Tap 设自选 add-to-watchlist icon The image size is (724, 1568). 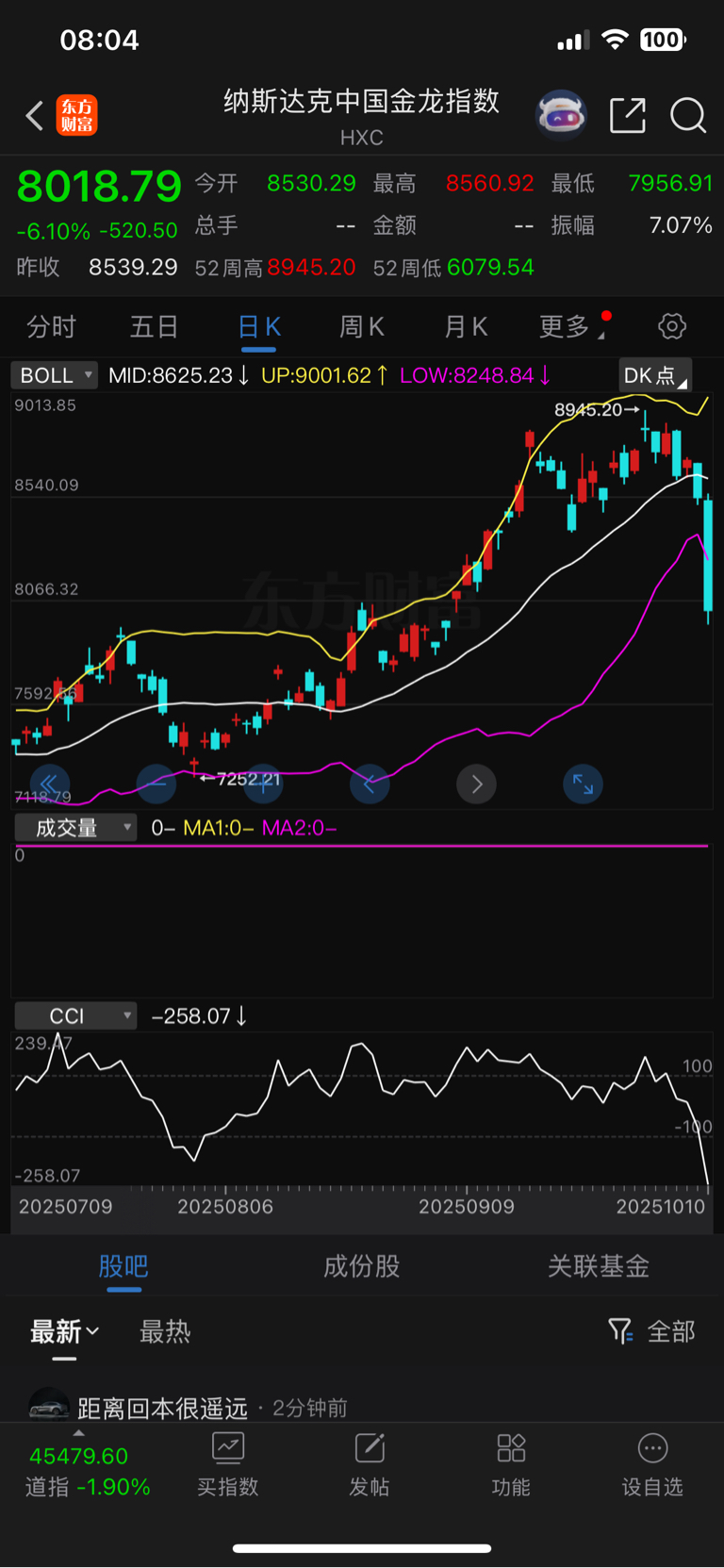pos(652,1448)
